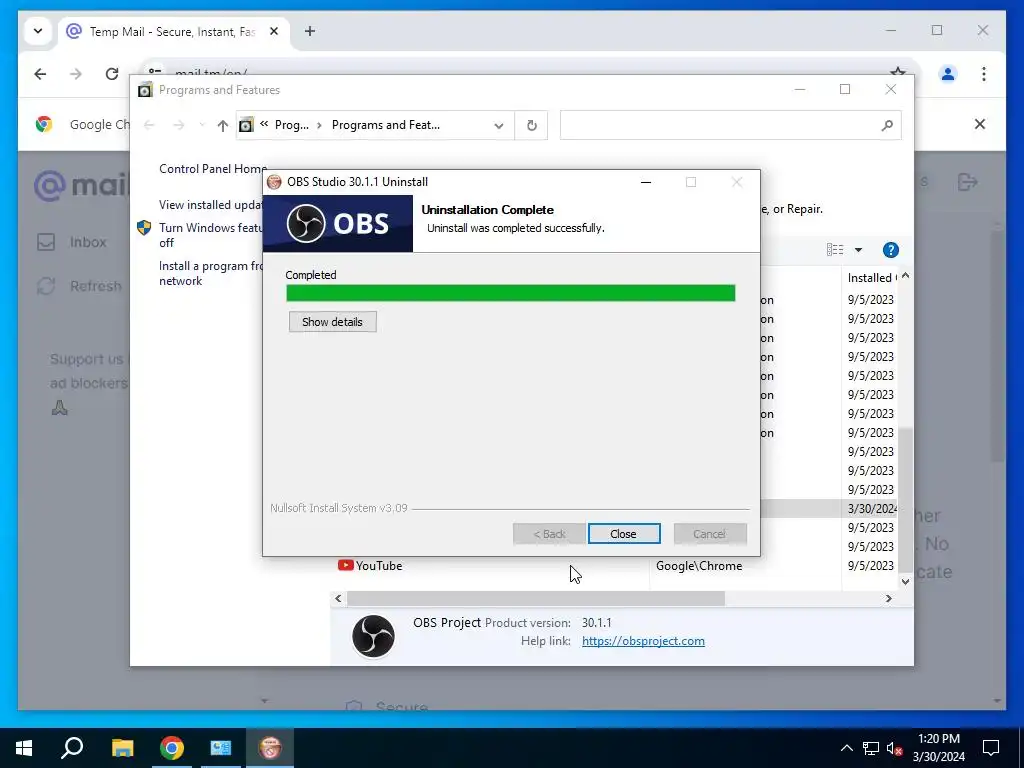
Task: Click the Prog... breadcrumb segment
Action: [x=291, y=125]
